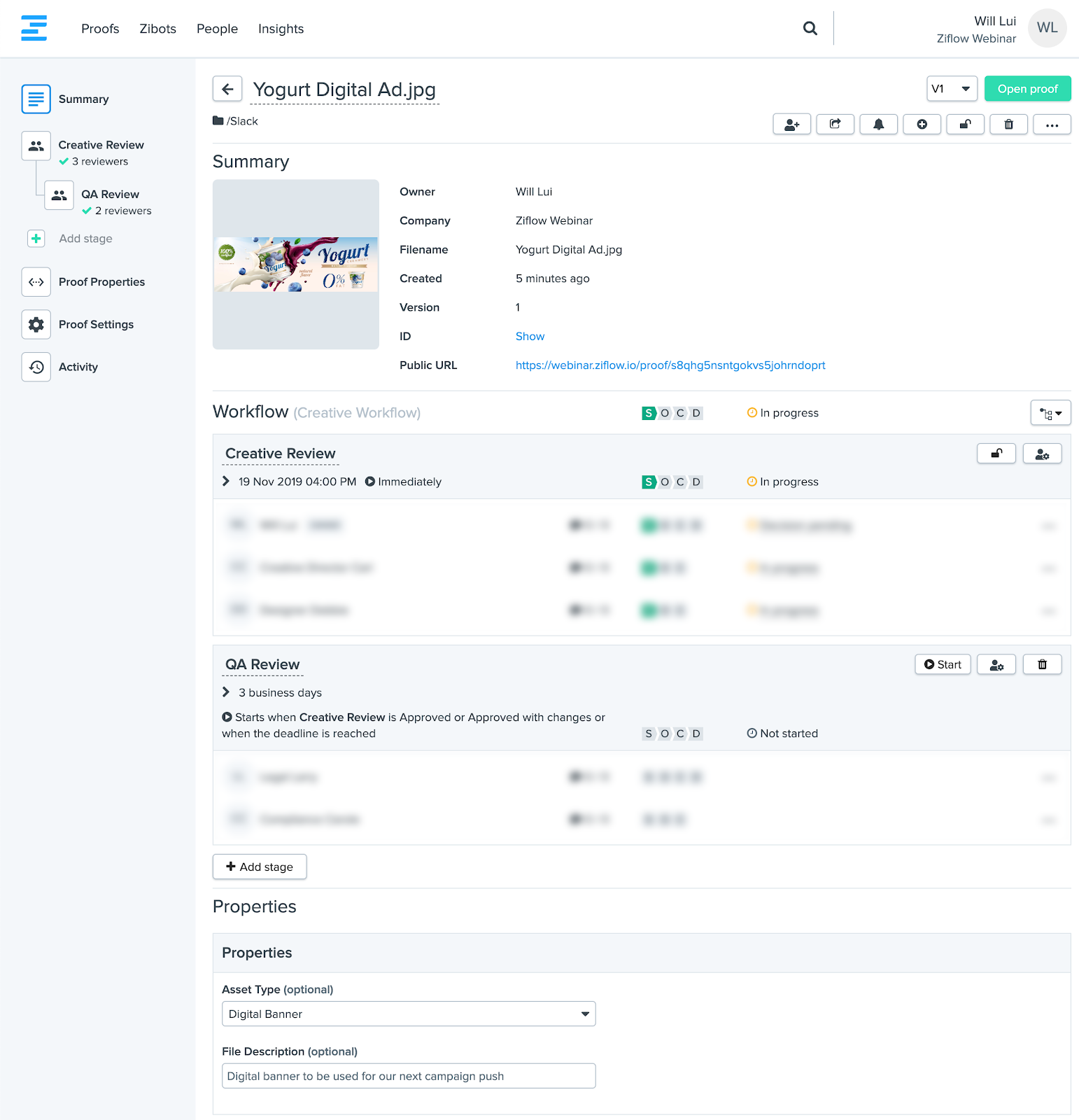Open the Asset Type dropdown

pos(409,1014)
